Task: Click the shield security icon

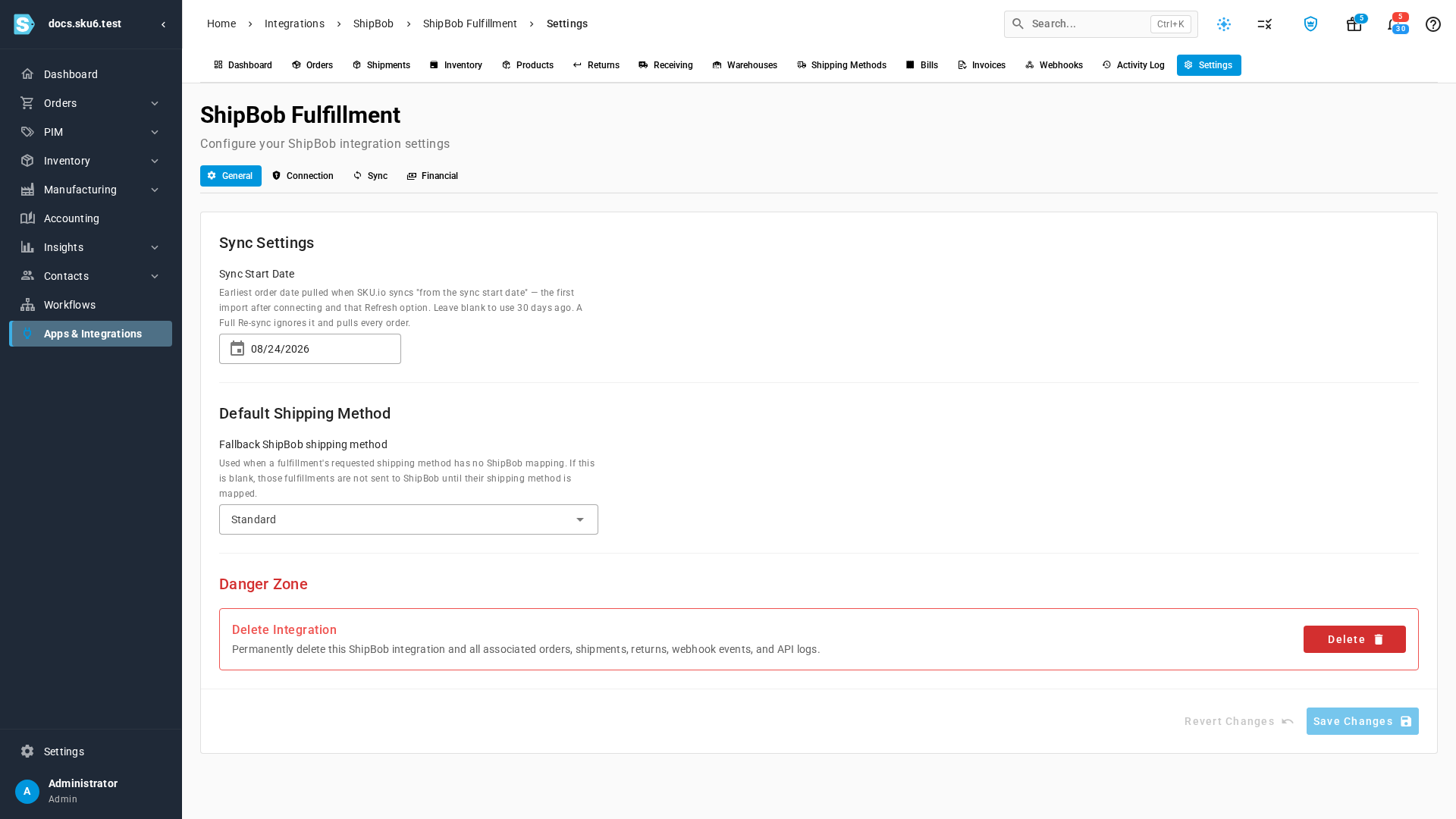Action: (x=1310, y=24)
